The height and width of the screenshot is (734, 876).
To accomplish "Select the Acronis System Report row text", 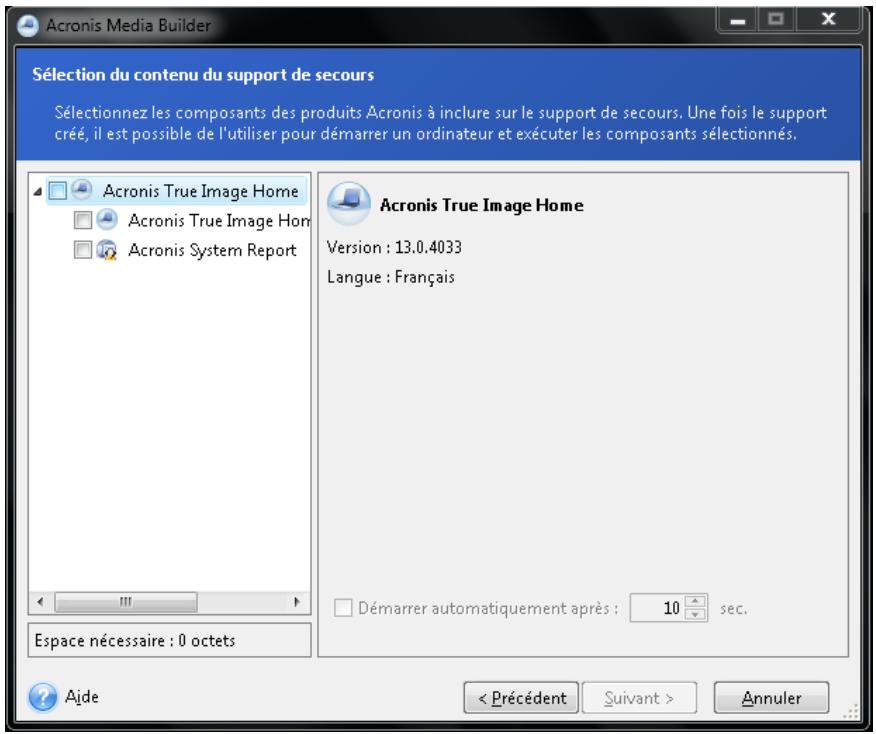I will pos(212,250).
